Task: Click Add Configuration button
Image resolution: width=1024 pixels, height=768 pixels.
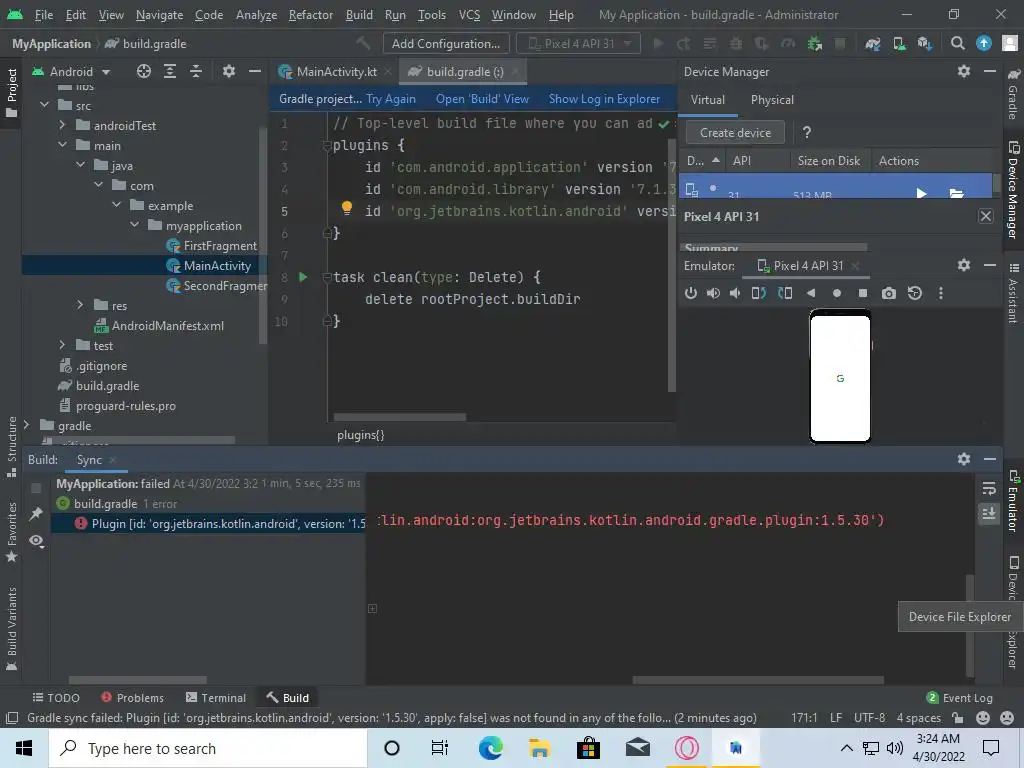Action: (445, 44)
